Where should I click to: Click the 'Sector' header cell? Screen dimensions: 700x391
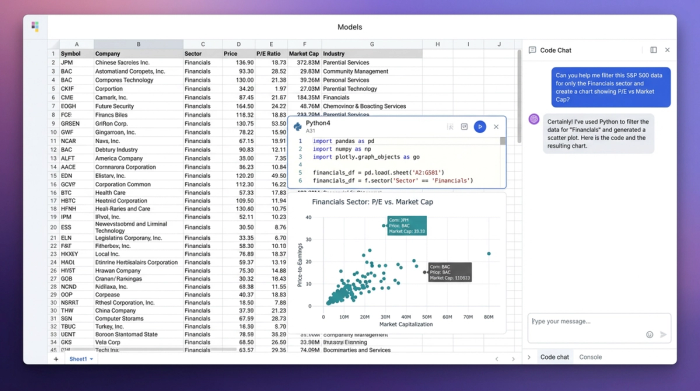coord(203,54)
